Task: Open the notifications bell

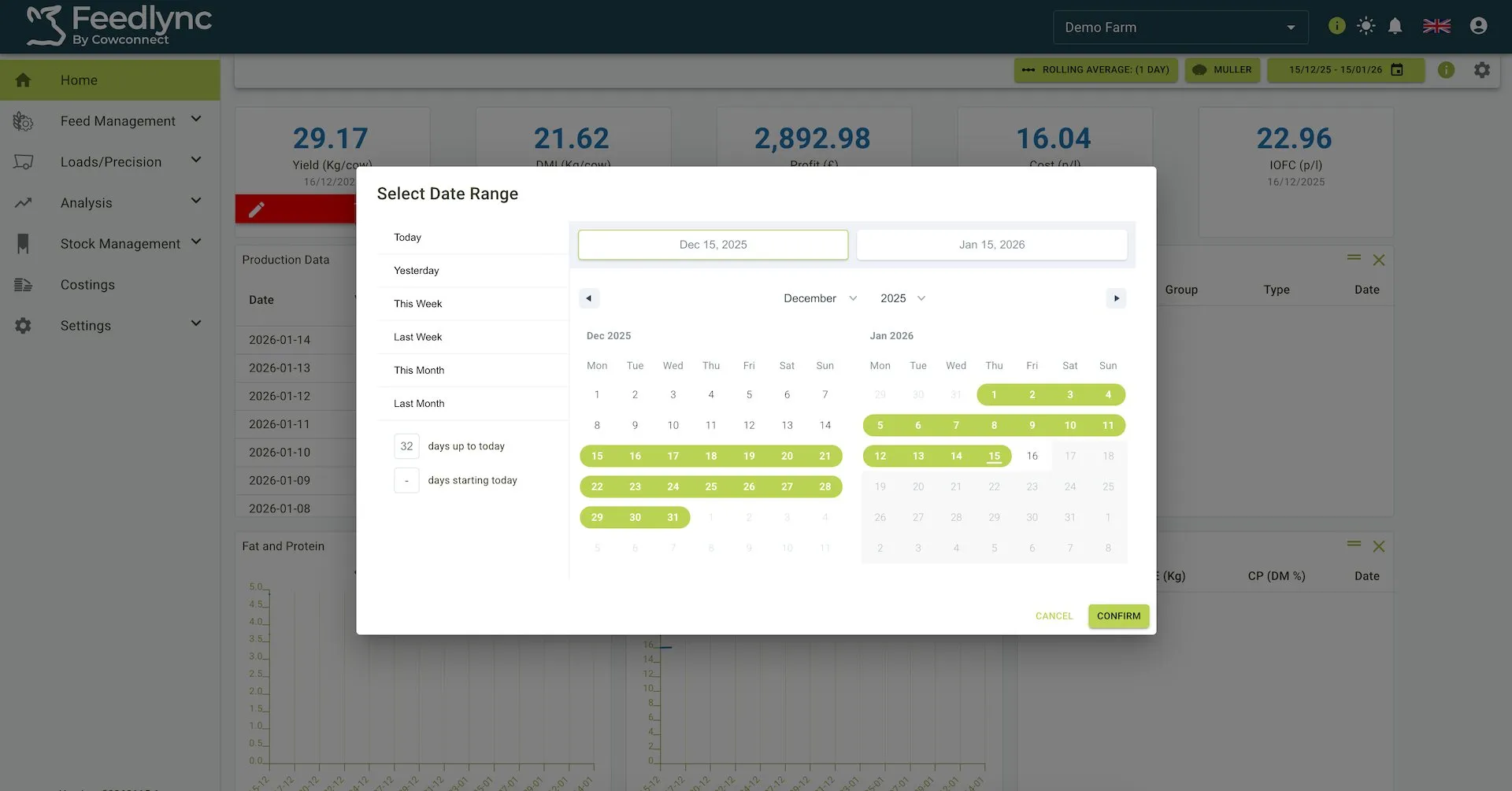Action: [x=1395, y=26]
